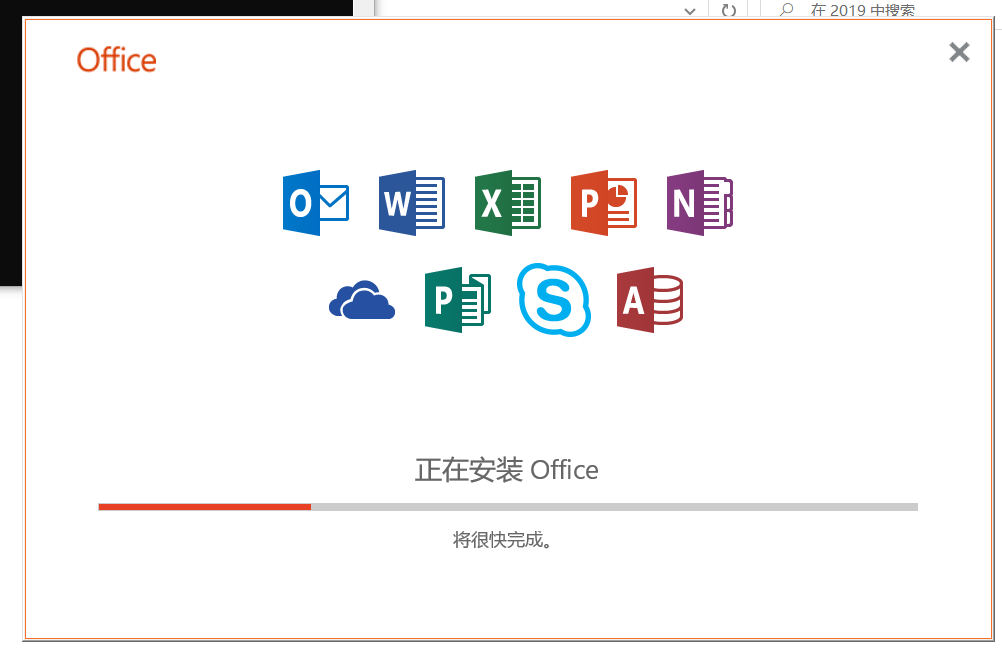The image size is (1002, 669).
Task: Click the gray unfilled progress bar section
Action: coord(614,507)
